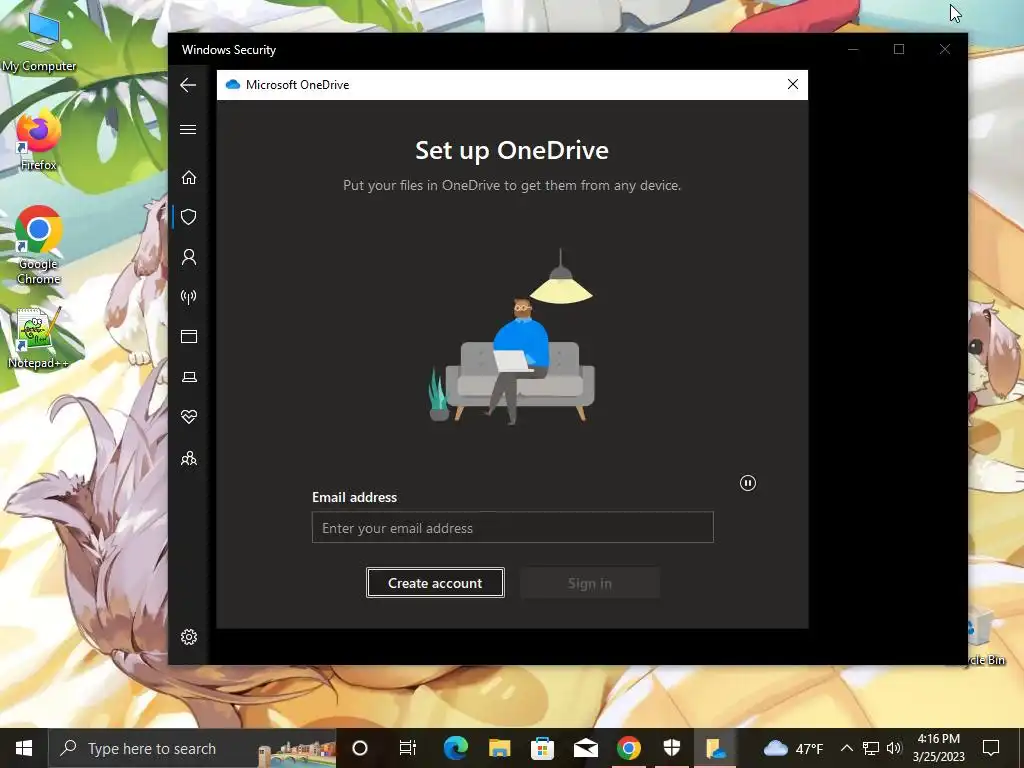
Task: Open the clock showing 4:16 PM
Action: point(938,748)
